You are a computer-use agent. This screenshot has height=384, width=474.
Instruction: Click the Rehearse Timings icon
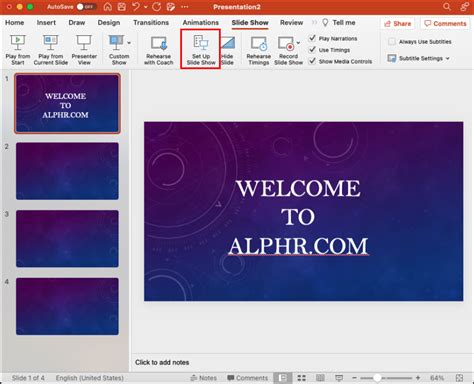259,43
